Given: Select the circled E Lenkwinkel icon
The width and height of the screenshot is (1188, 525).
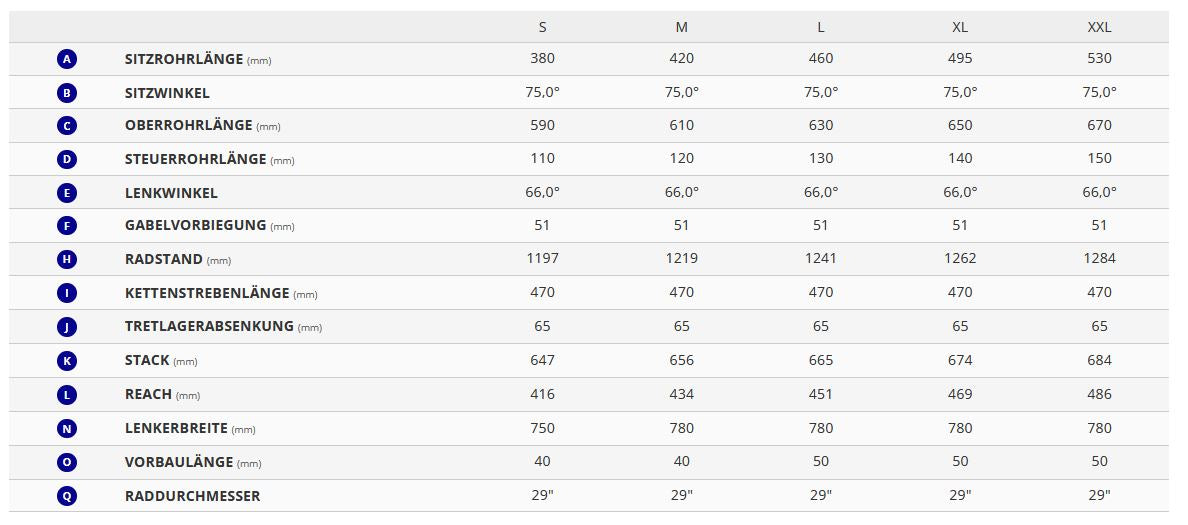Looking at the screenshot, I should tap(67, 193).
